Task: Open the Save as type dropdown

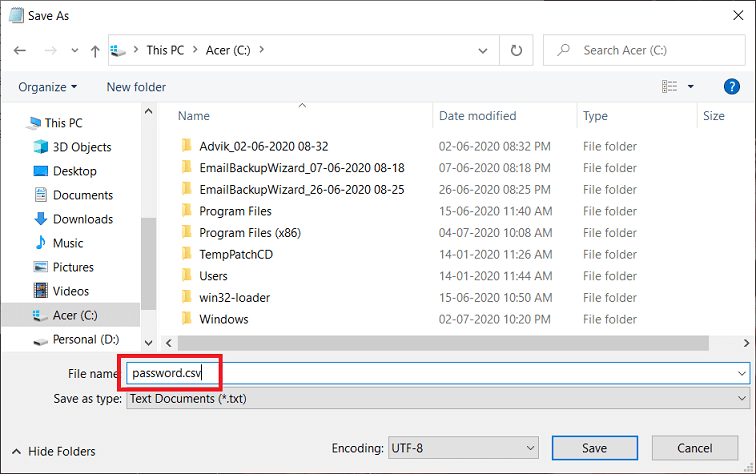Action: coord(438,399)
